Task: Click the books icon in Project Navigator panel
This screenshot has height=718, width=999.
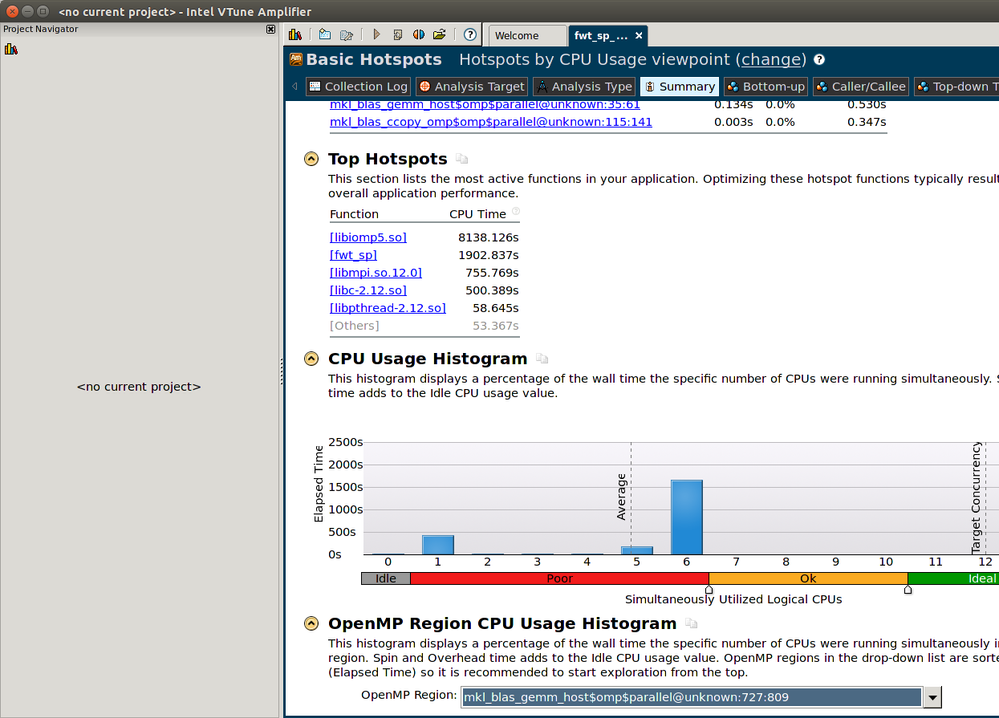Action: [11, 49]
